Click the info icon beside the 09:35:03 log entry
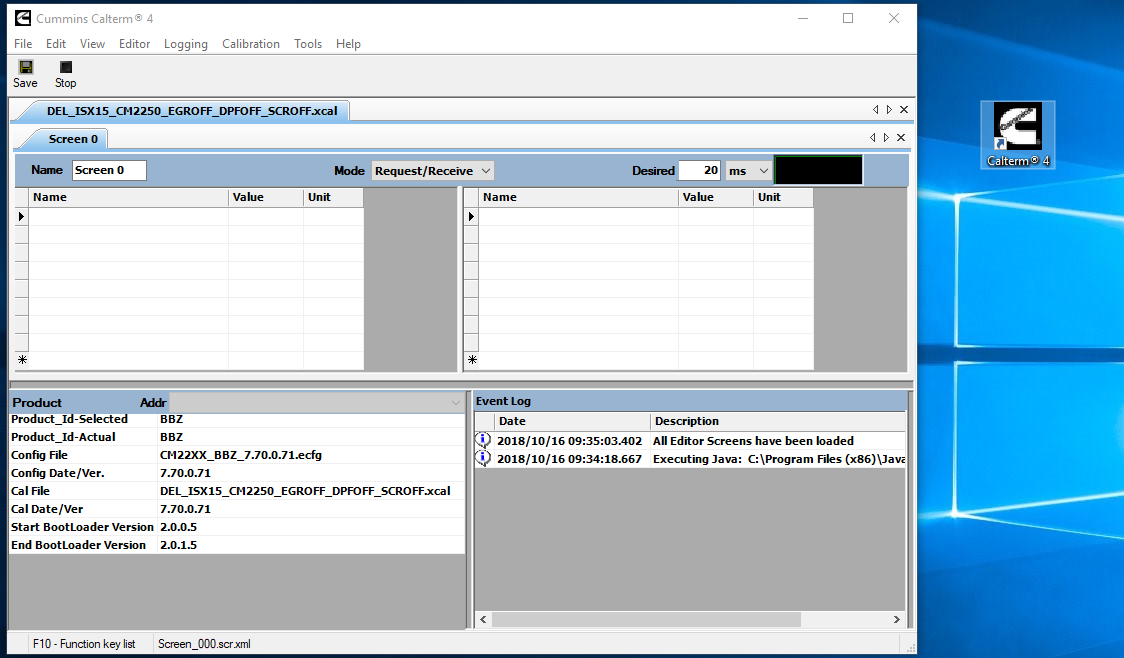 click(482, 440)
